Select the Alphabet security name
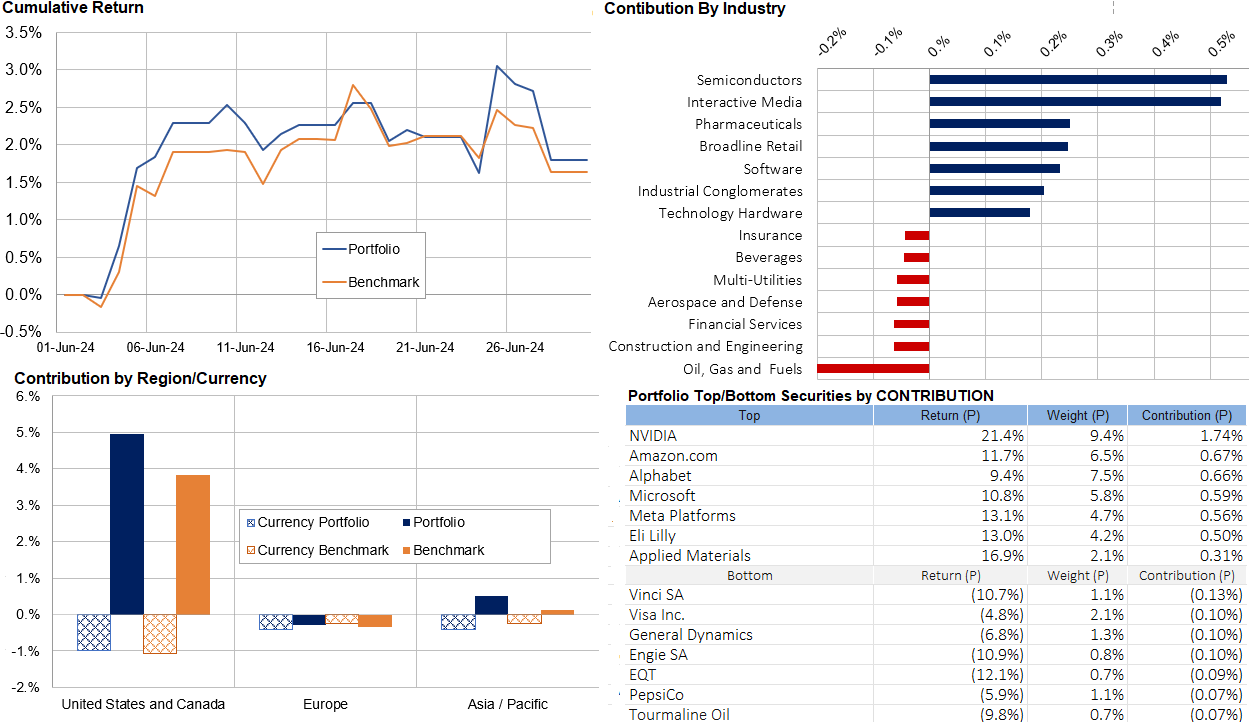The width and height of the screenshot is (1249, 722). point(660,476)
